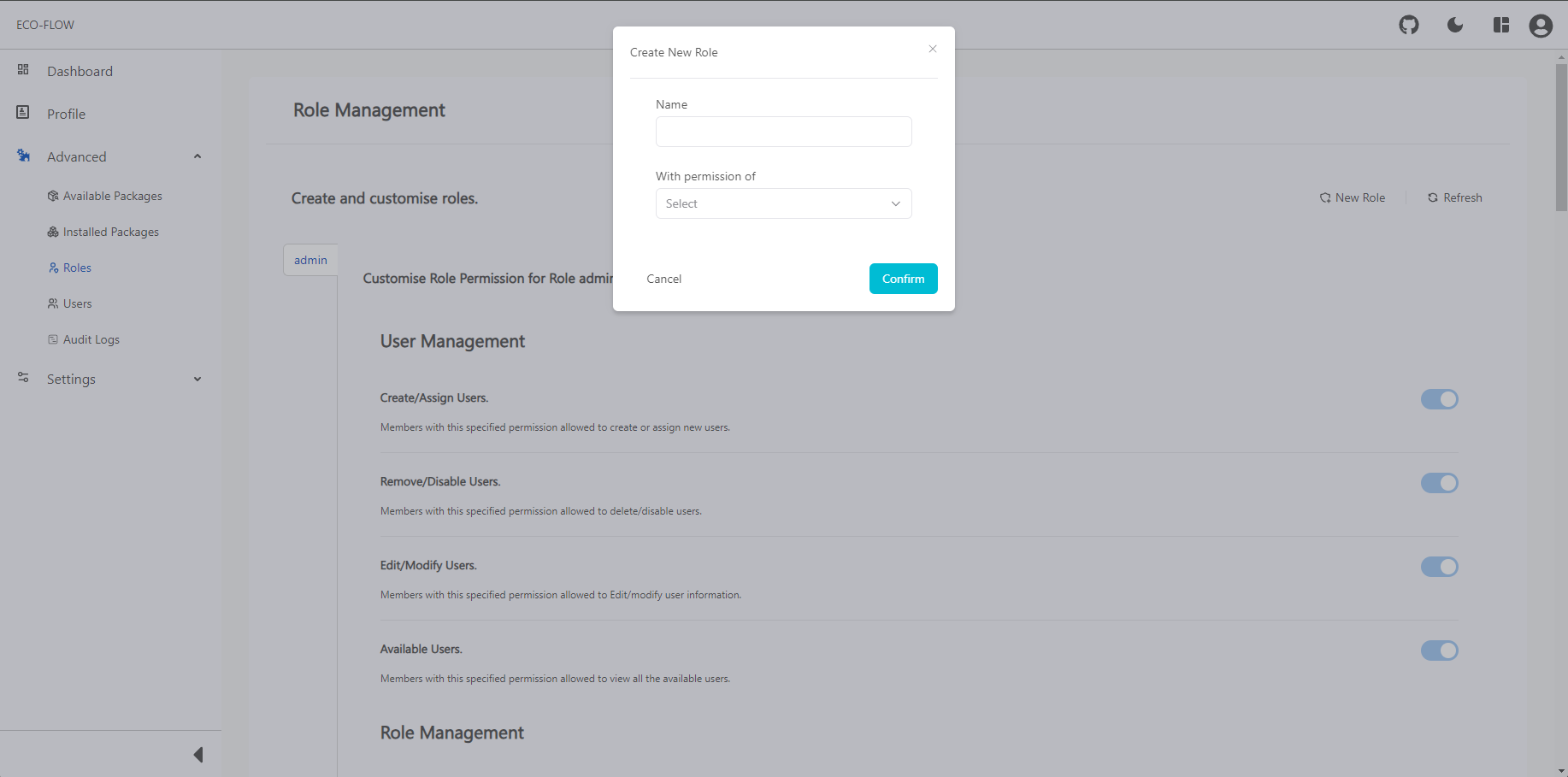1568x777 pixels.
Task: Click the New Role icon
Action: pyautogui.click(x=1325, y=197)
